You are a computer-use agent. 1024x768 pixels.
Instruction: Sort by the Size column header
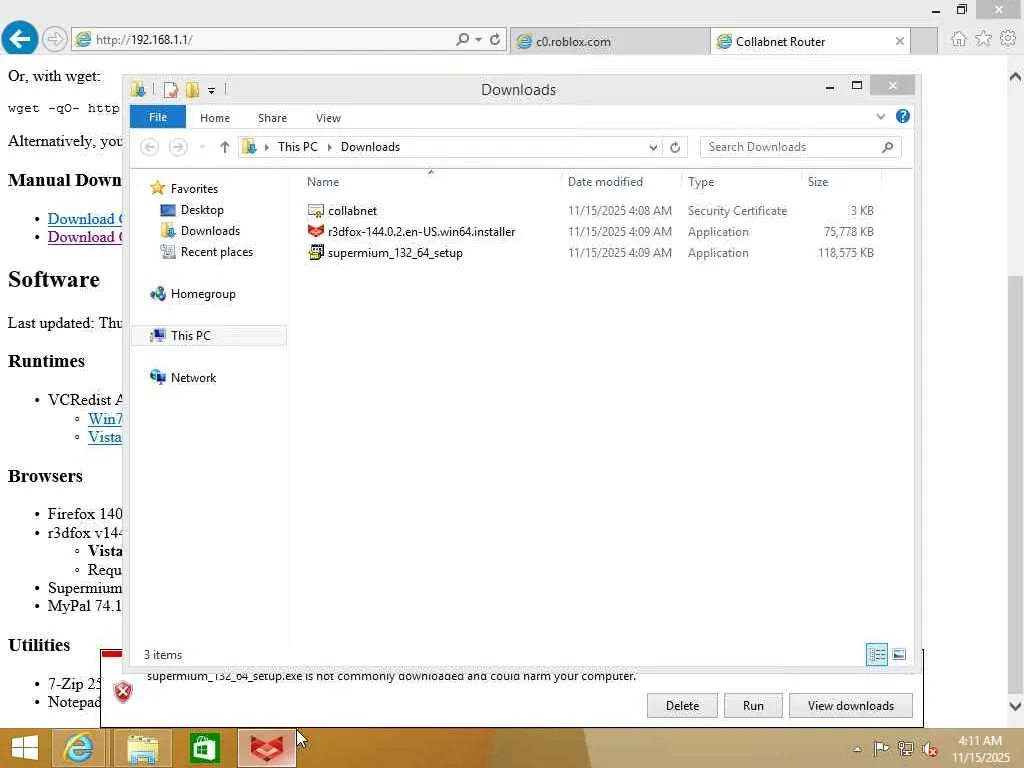[x=841, y=182]
